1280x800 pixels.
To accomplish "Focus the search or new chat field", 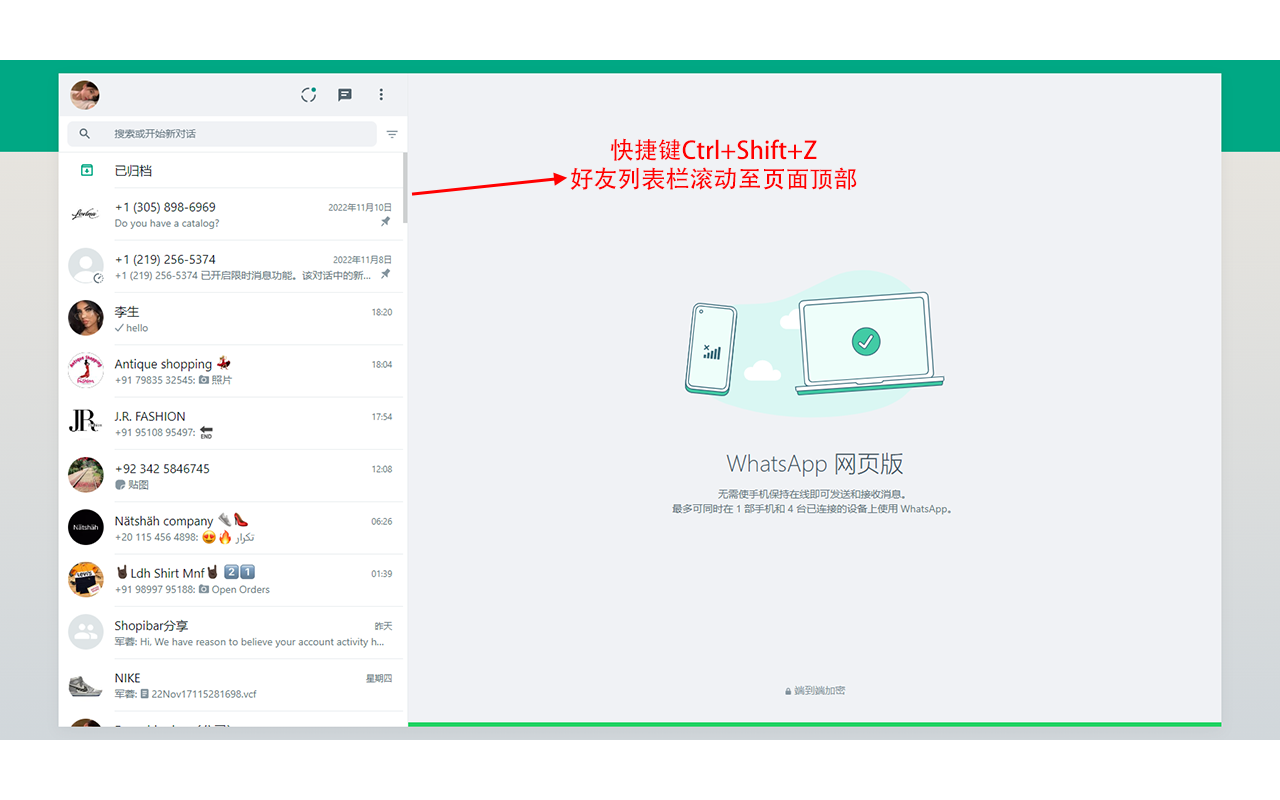I will (222, 134).
